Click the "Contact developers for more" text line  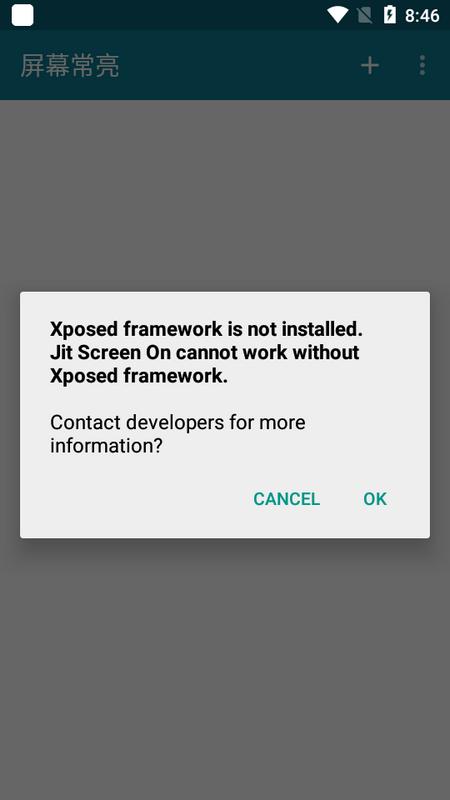point(178,422)
